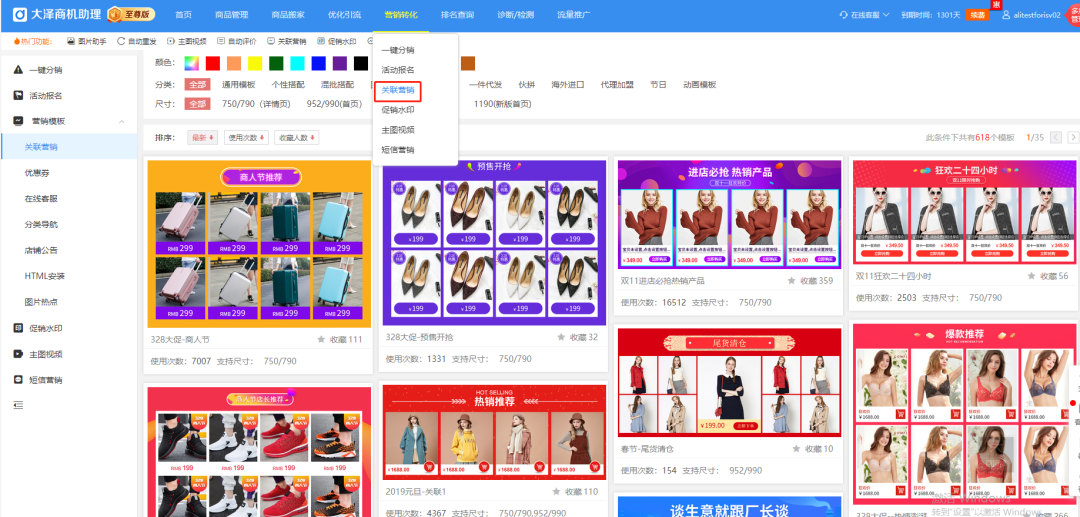Filter category by 动画模板

[700, 85]
